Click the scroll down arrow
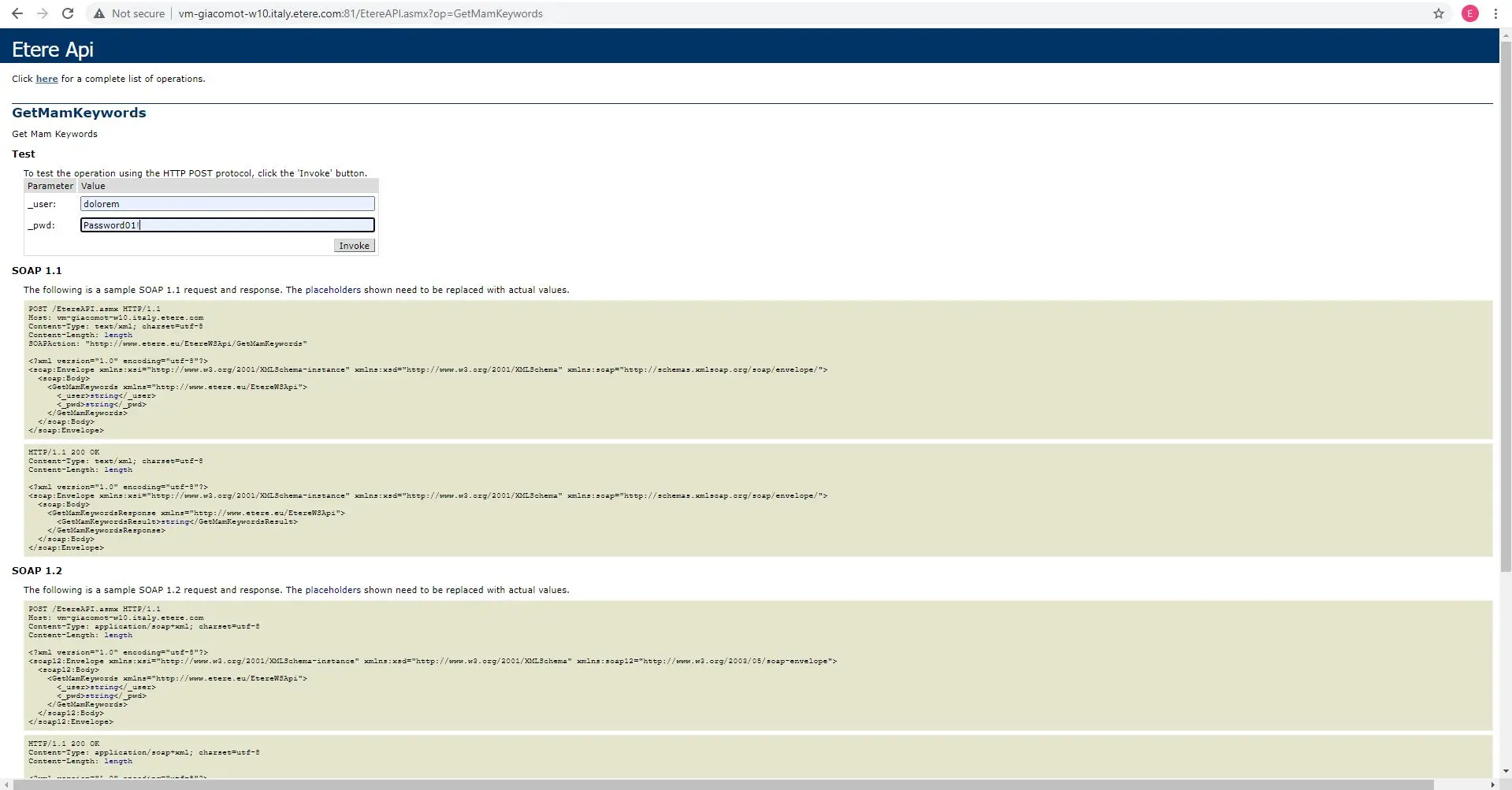Image resolution: width=1512 pixels, height=790 pixels. pos(1506,772)
